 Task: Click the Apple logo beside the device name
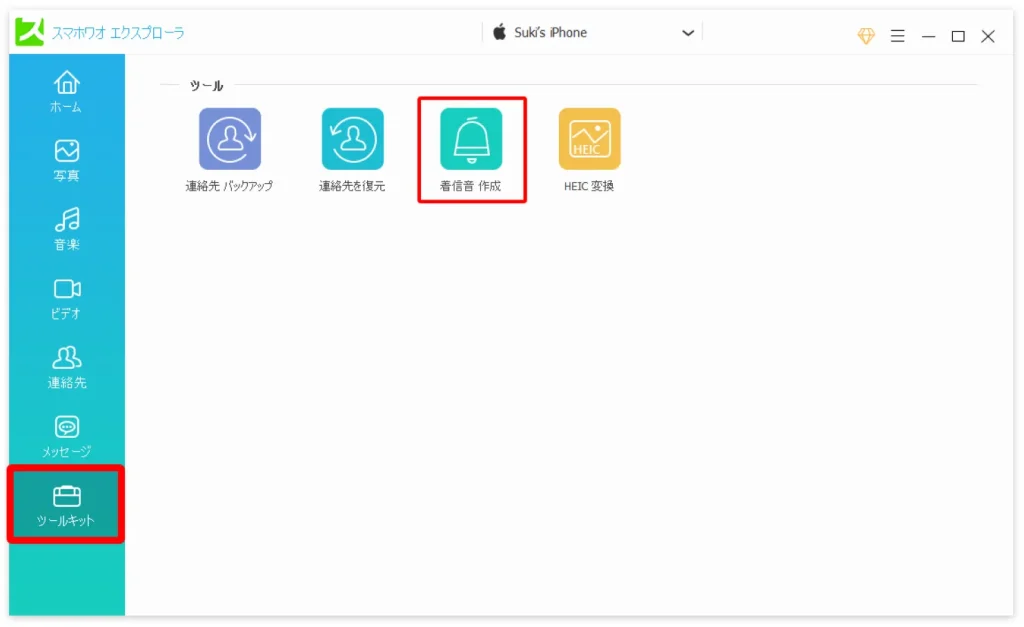(x=500, y=32)
